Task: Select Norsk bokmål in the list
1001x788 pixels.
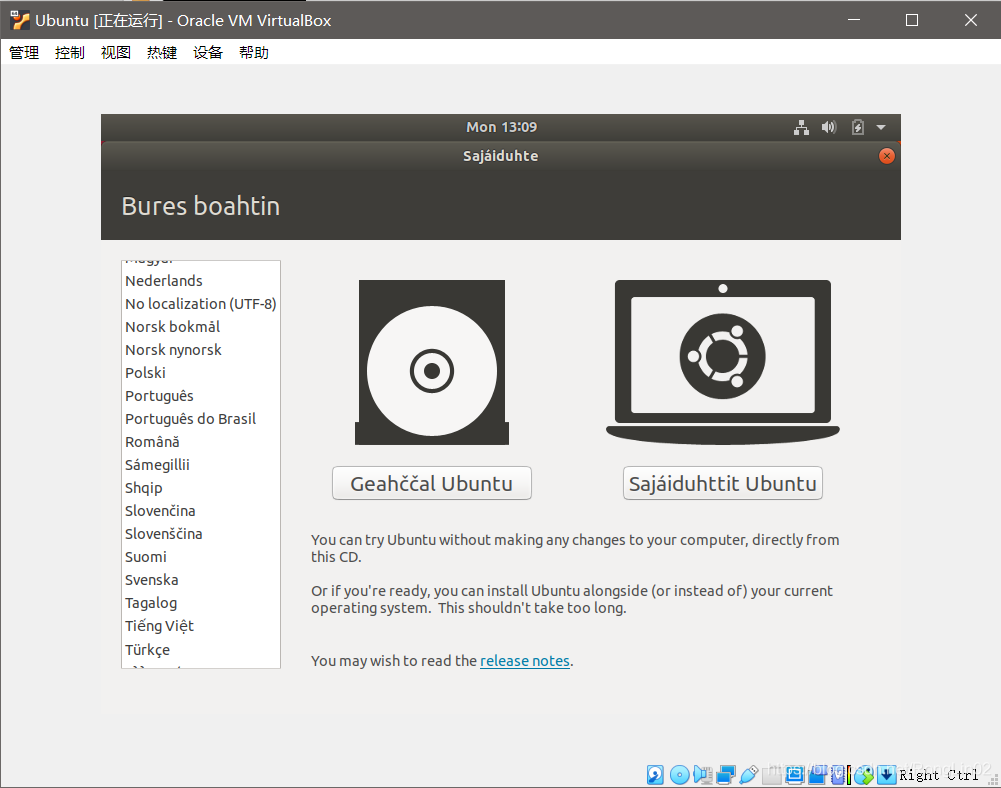Action: tap(201, 327)
